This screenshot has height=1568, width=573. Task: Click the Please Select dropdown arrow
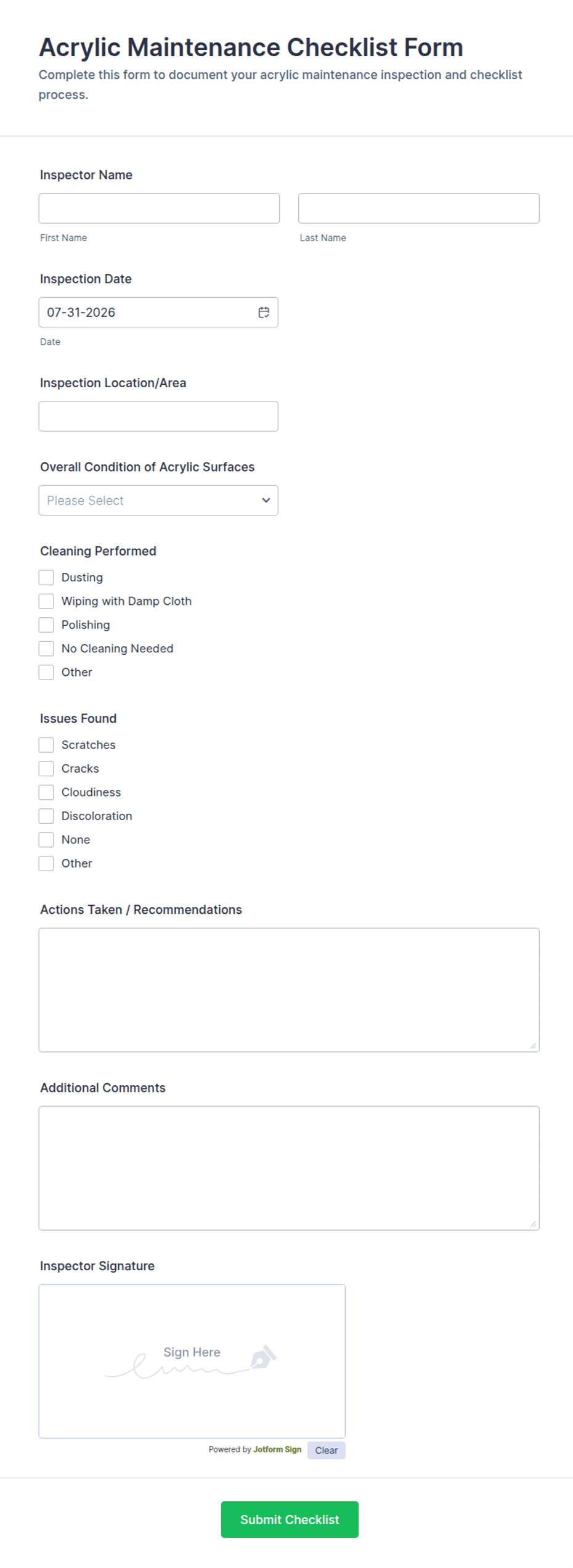266,501
